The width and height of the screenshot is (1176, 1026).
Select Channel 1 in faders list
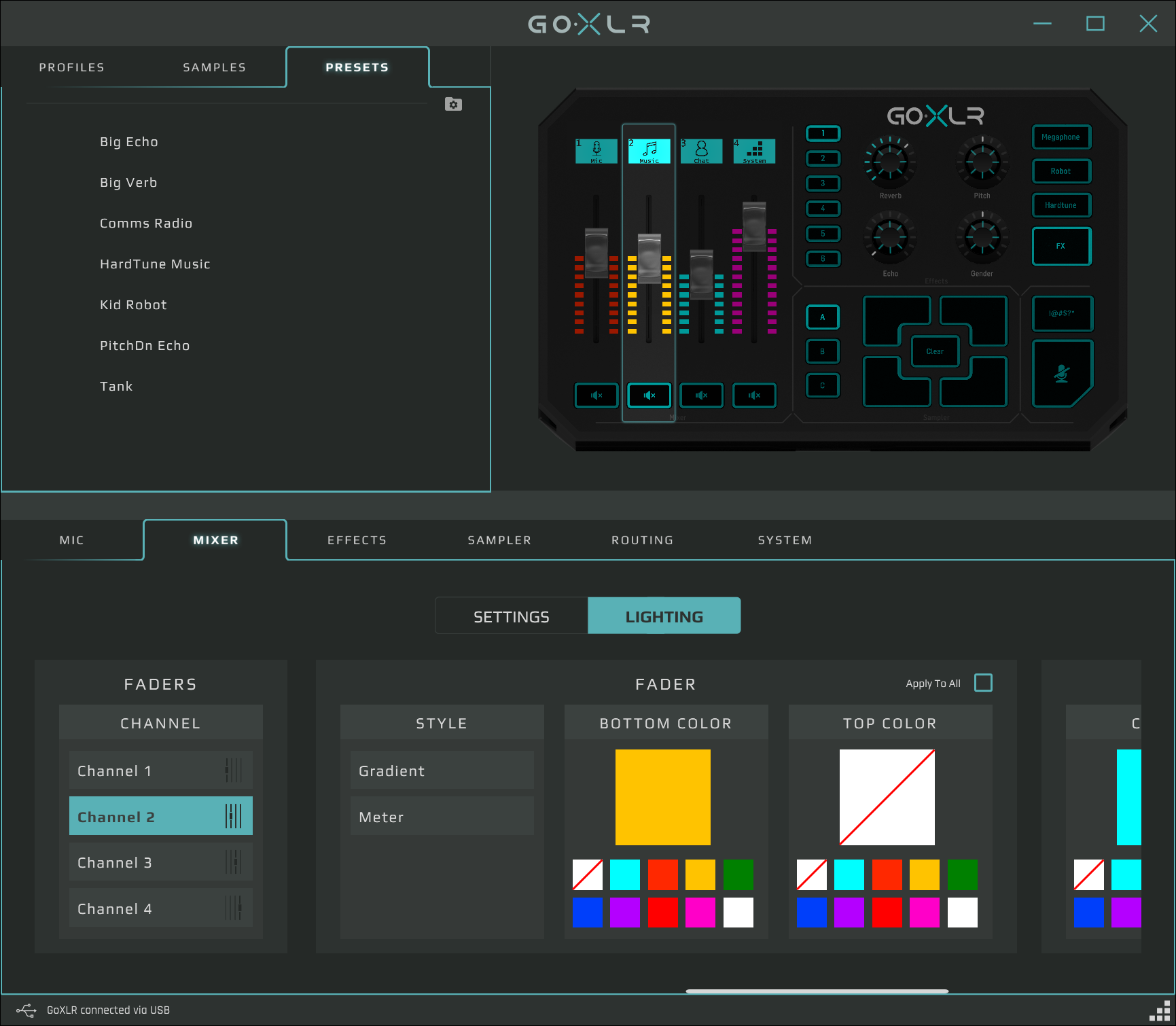pos(161,771)
